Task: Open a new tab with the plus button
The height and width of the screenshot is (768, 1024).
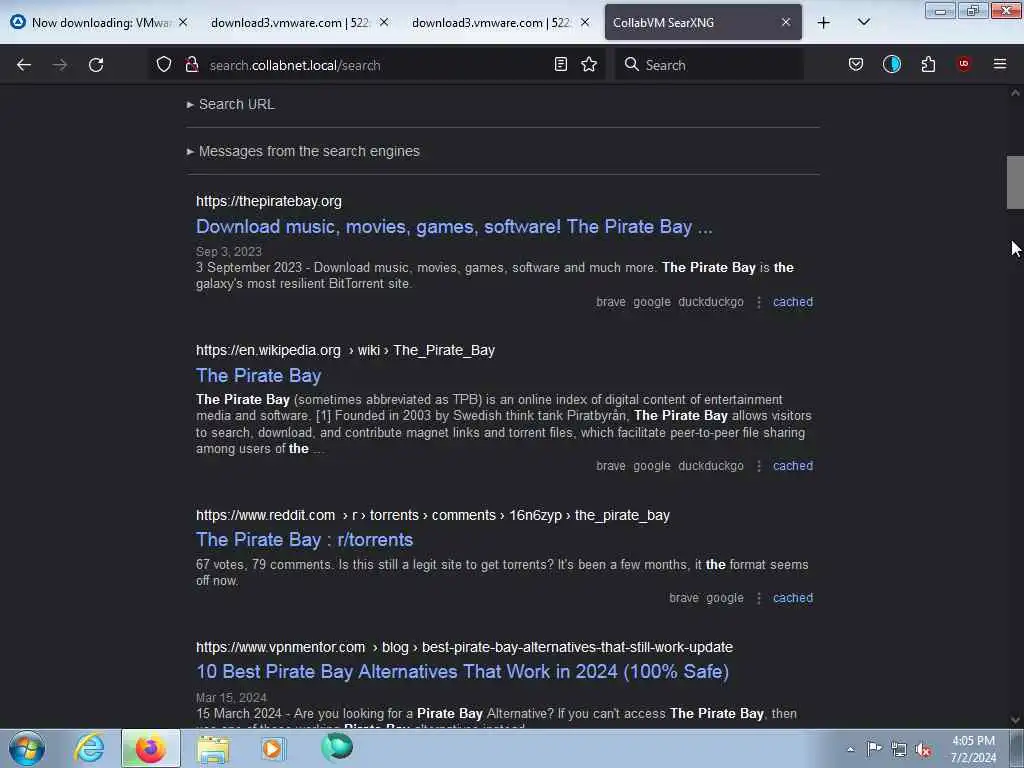Action: [x=824, y=23]
